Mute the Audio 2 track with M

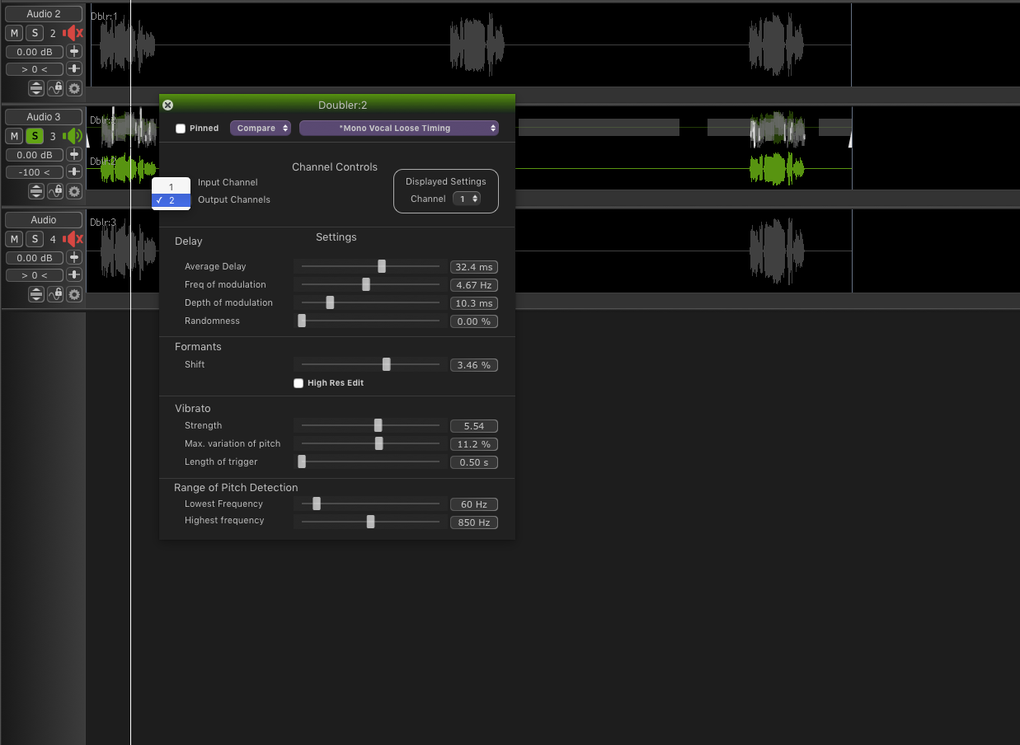coord(14,33)
